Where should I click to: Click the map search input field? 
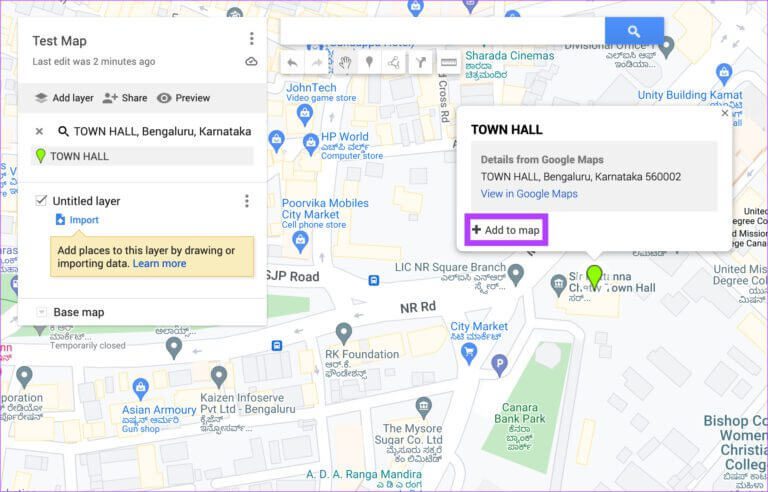(x=442, y=31)
